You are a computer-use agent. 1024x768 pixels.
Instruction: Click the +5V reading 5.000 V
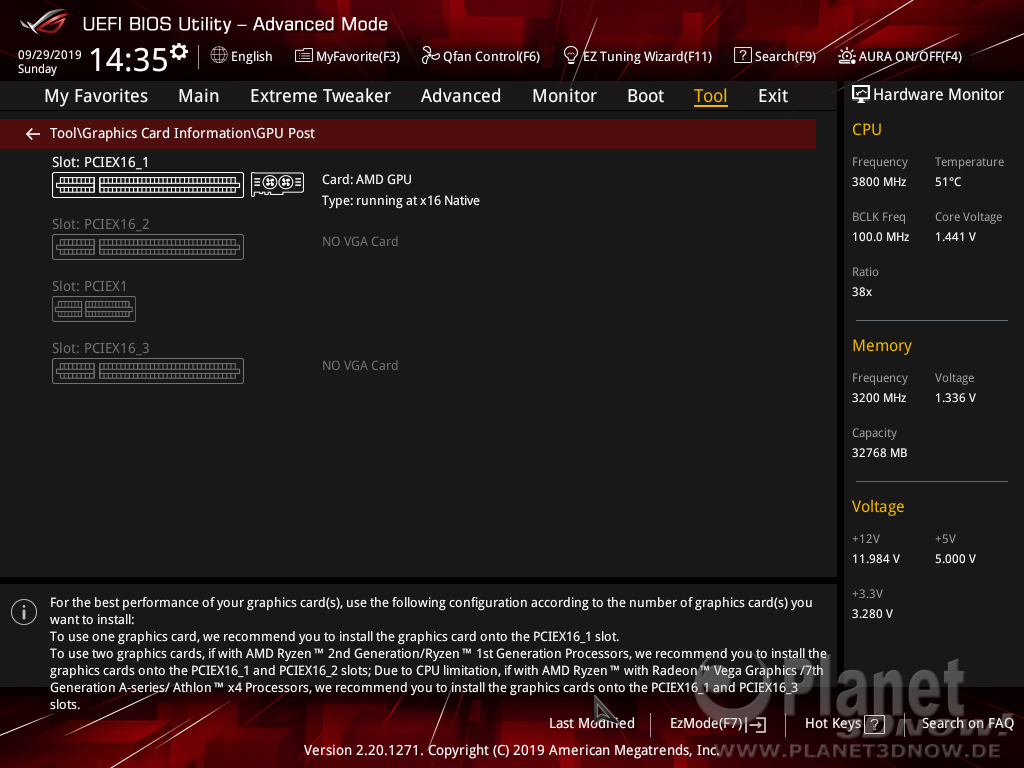point(955,559)
